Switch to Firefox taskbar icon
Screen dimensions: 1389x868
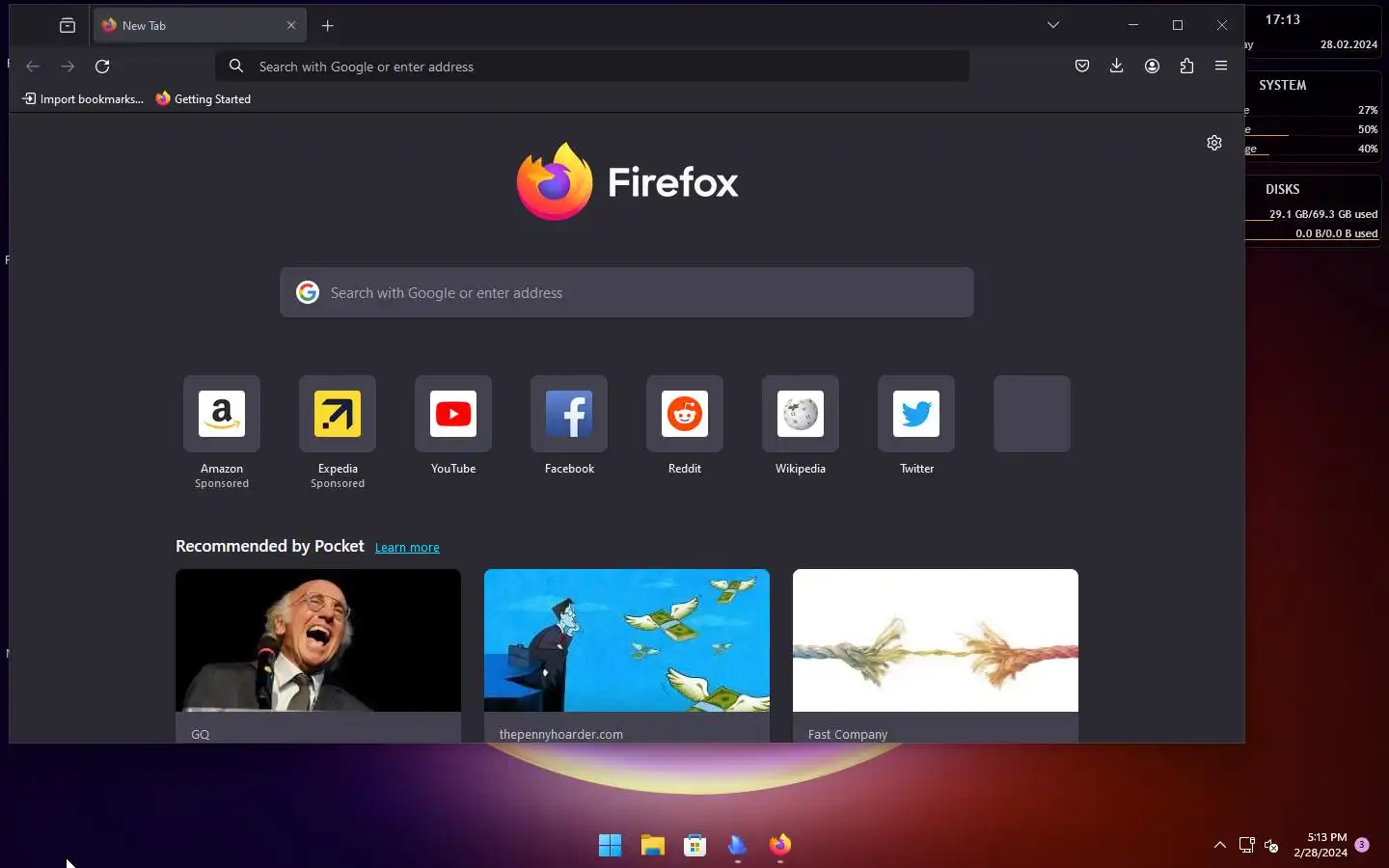[x=780, y=846]
